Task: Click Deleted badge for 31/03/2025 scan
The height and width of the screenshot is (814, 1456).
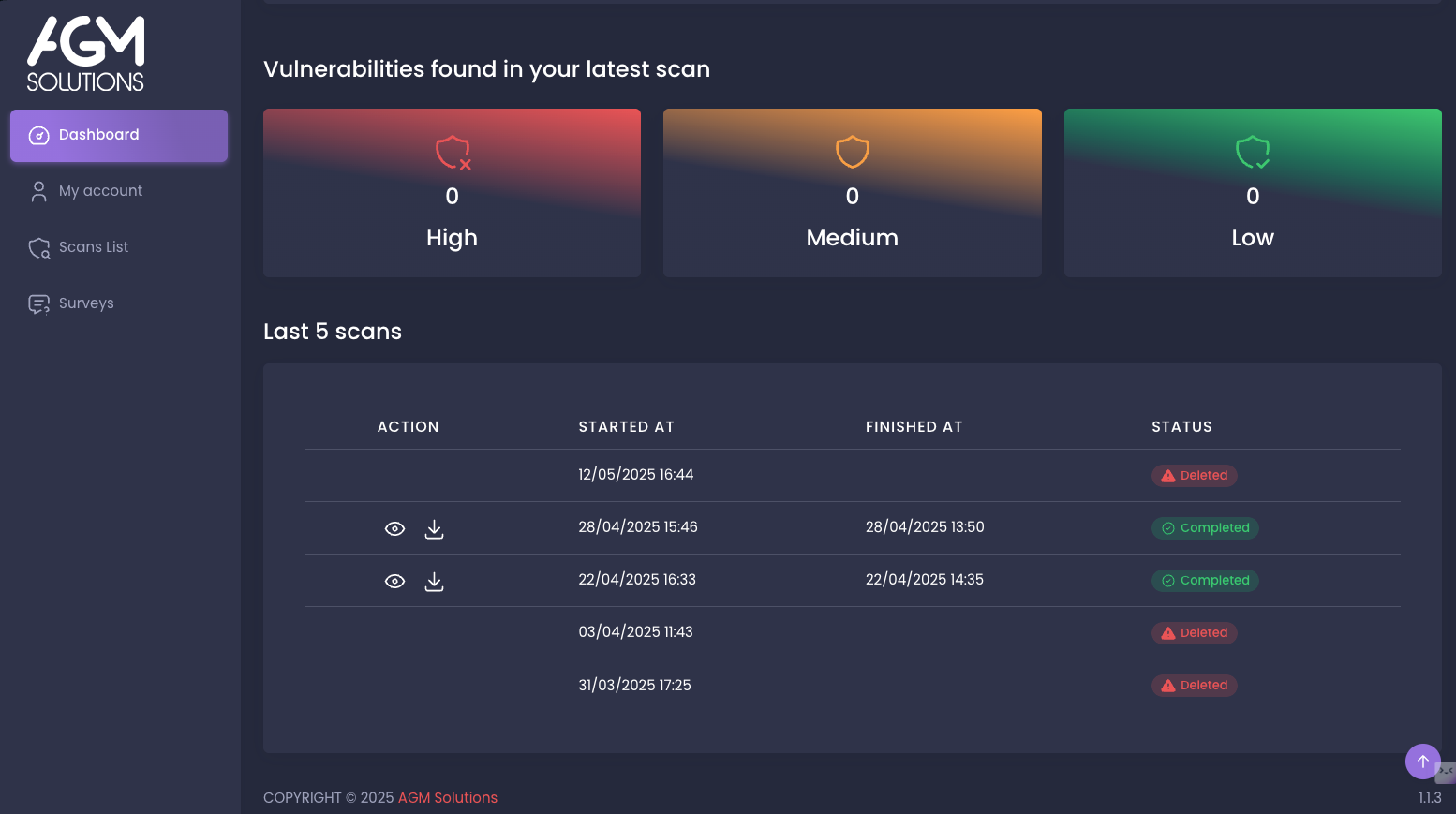Action: [x=1194, y=686]
